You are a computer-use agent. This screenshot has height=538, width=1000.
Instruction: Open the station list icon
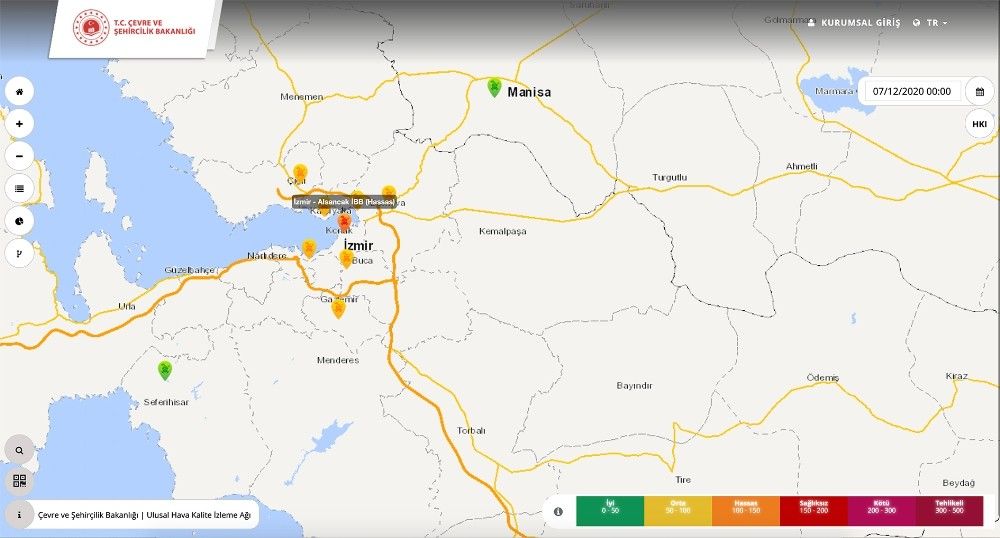(19, 188)
